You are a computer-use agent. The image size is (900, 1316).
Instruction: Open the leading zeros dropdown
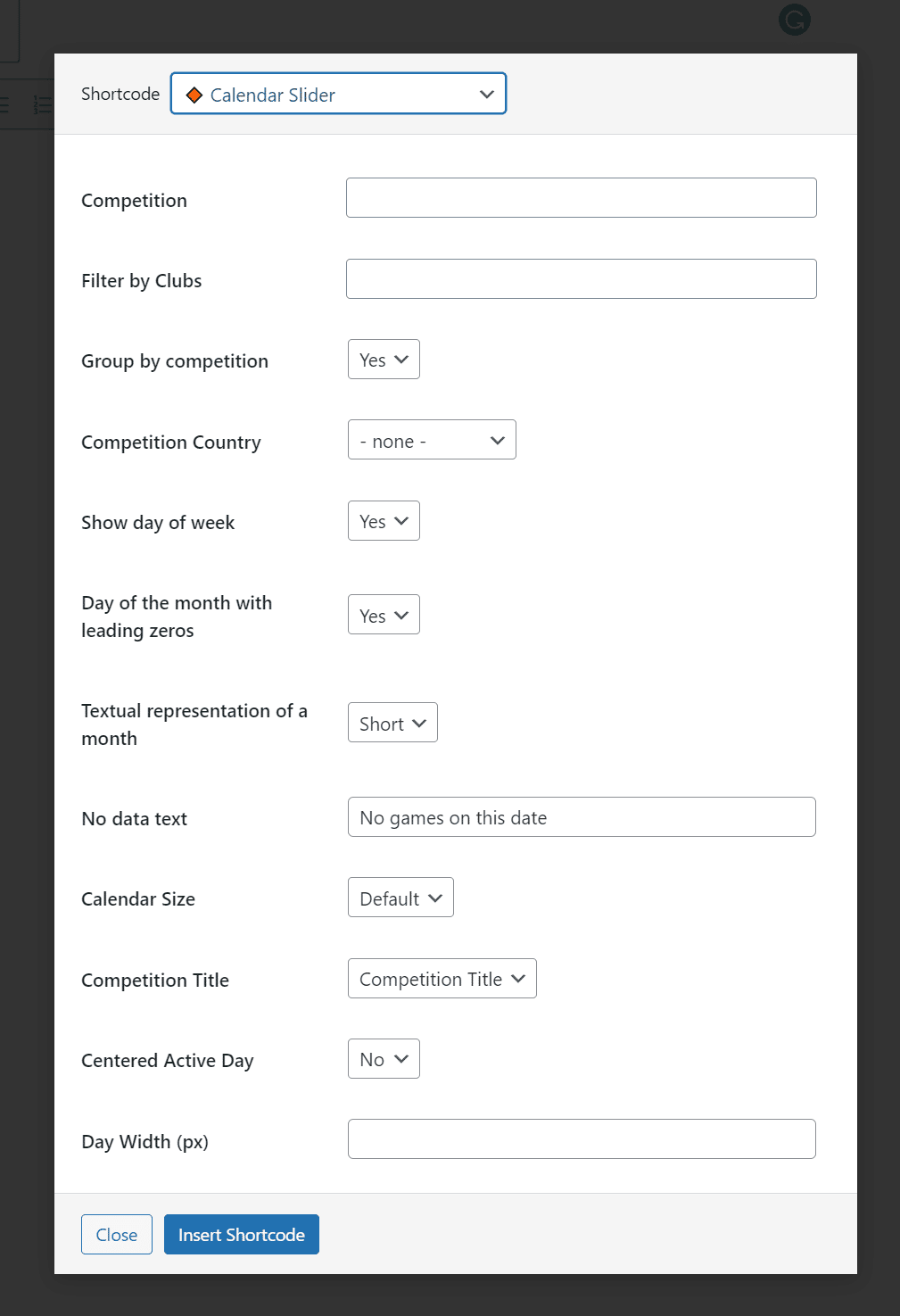click(x=383, y=614)
